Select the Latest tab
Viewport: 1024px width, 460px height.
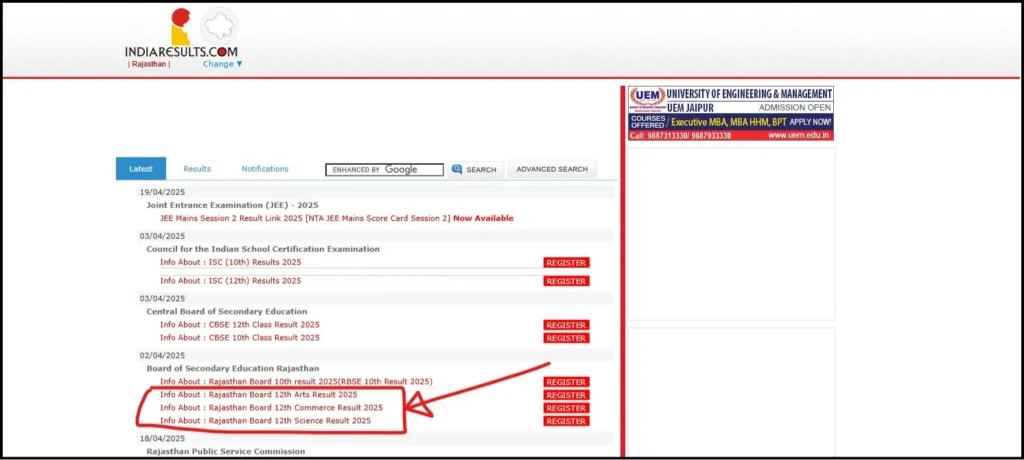[141, 169]
